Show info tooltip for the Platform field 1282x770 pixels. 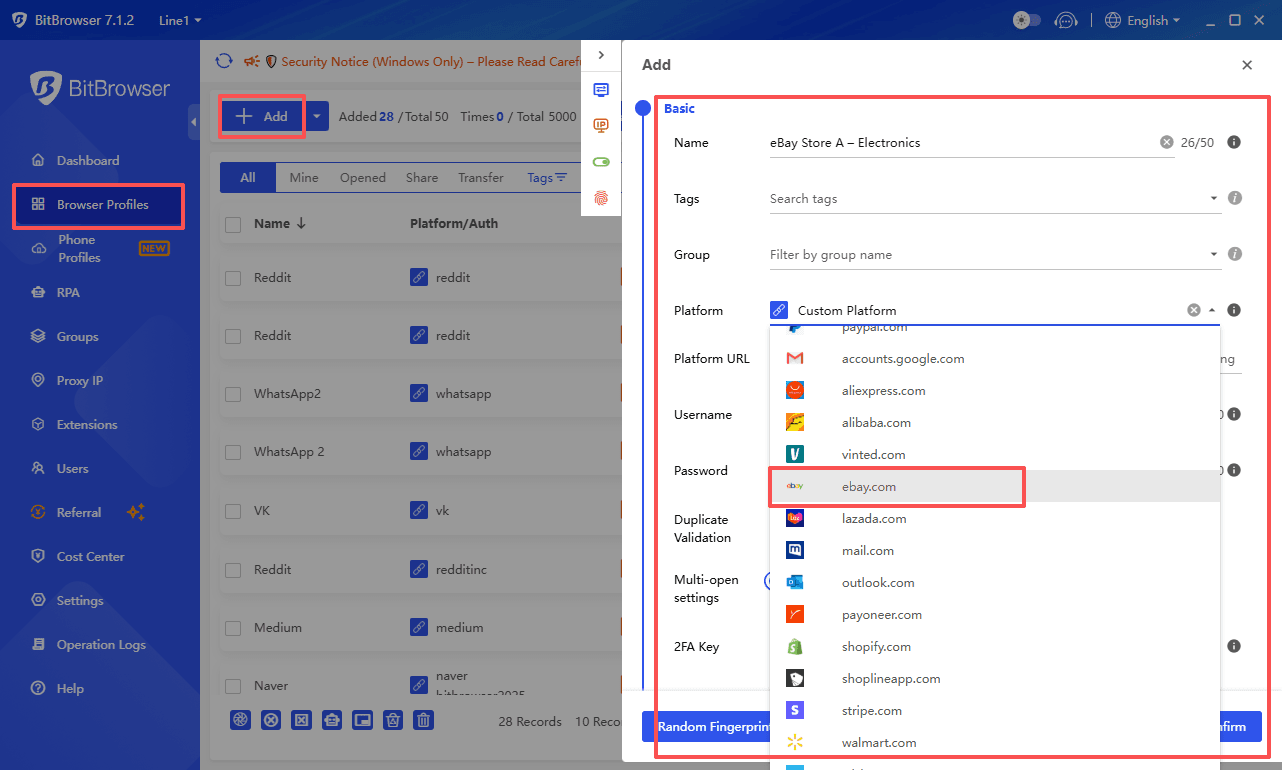(1234, 310)
